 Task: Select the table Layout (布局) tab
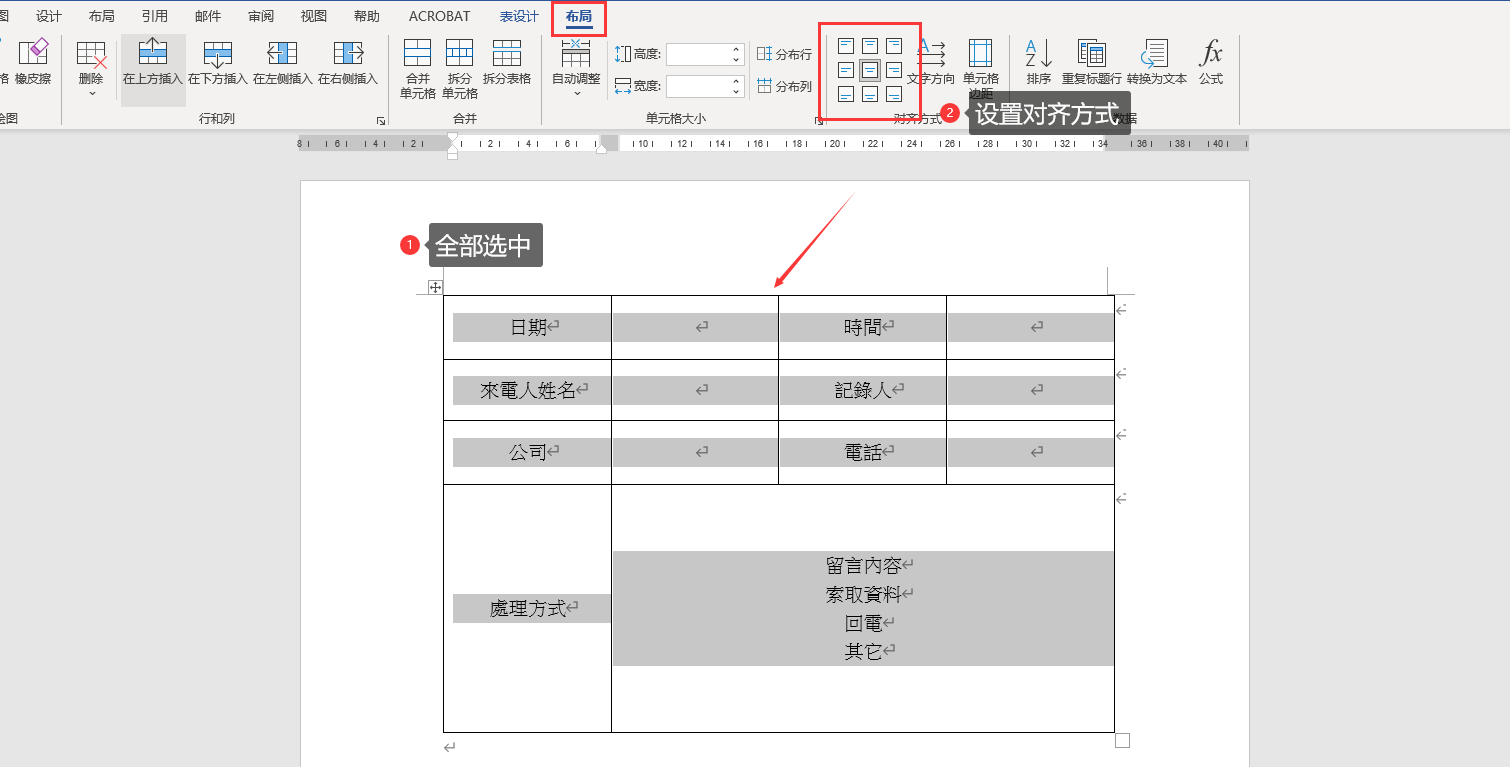coord(578,16)
